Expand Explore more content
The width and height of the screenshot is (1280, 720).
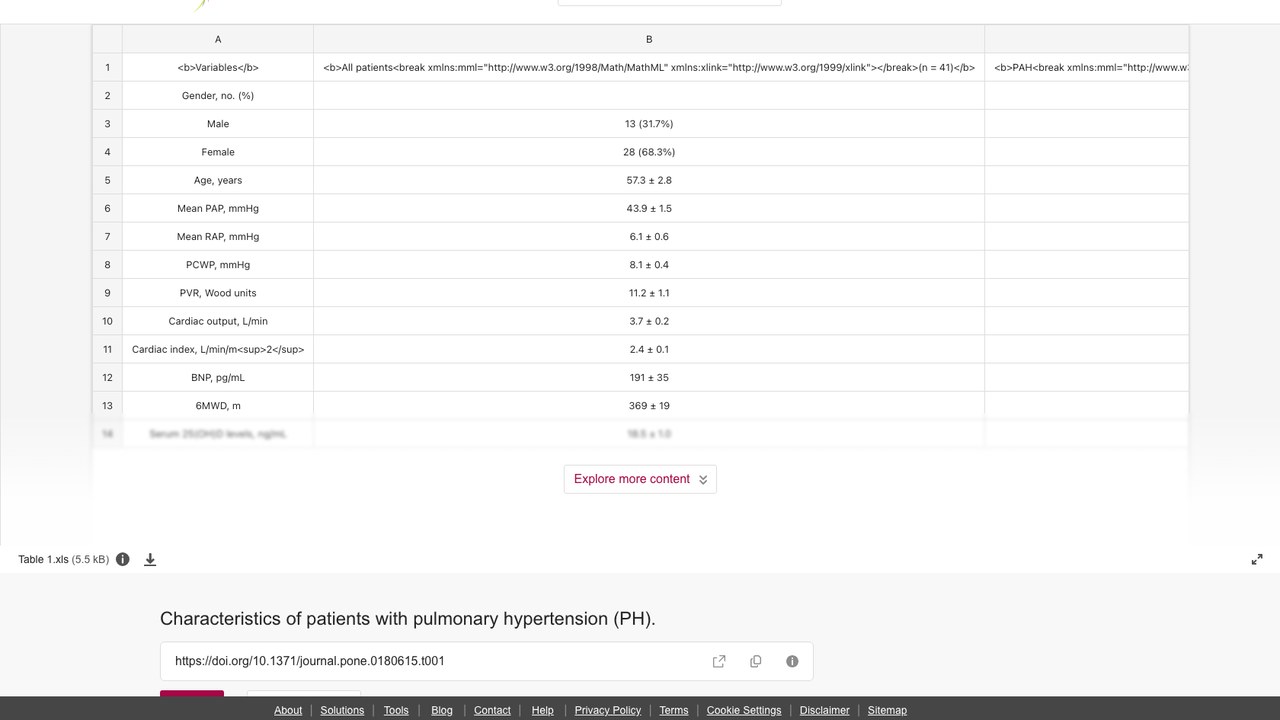640,479
